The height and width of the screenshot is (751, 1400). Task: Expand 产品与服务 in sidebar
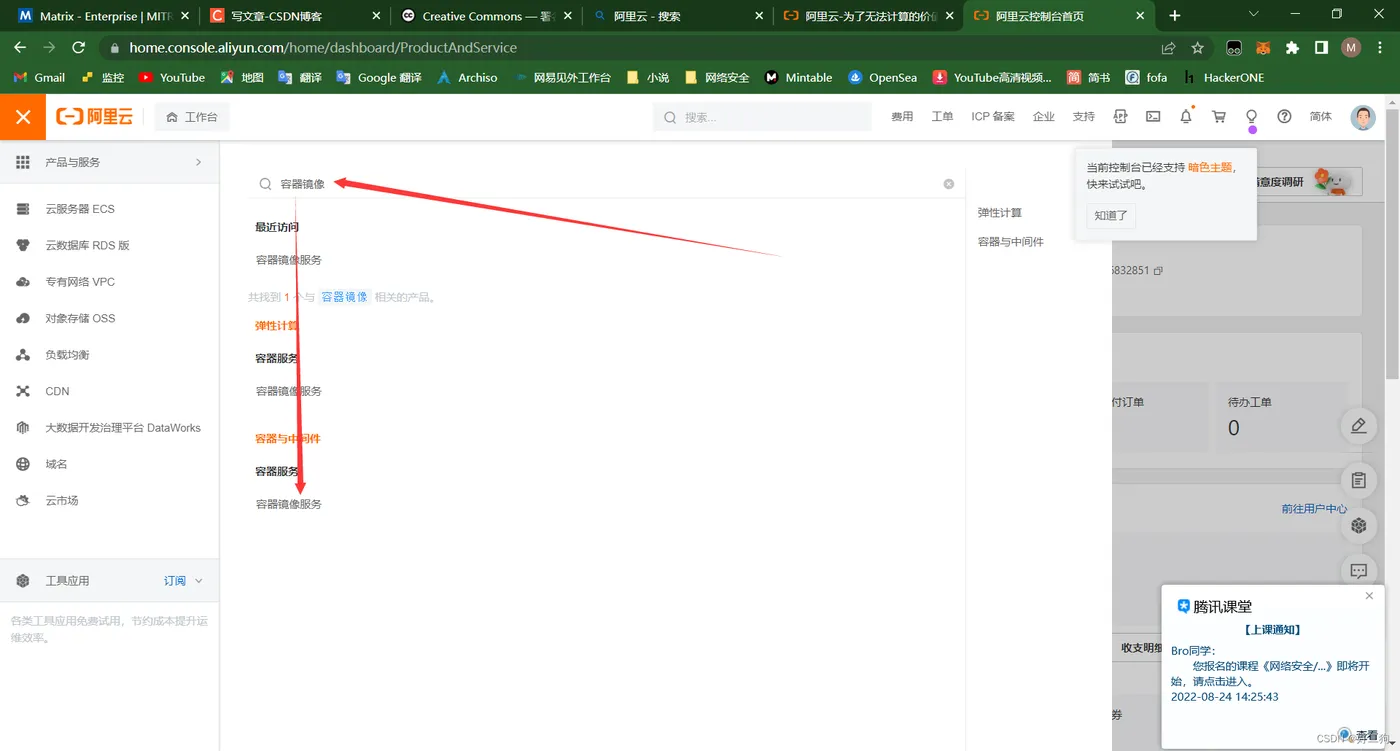110,162
